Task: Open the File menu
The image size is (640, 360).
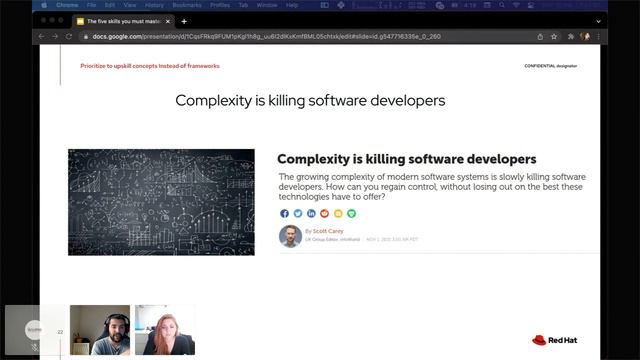Action: click(x=91, y=5)
